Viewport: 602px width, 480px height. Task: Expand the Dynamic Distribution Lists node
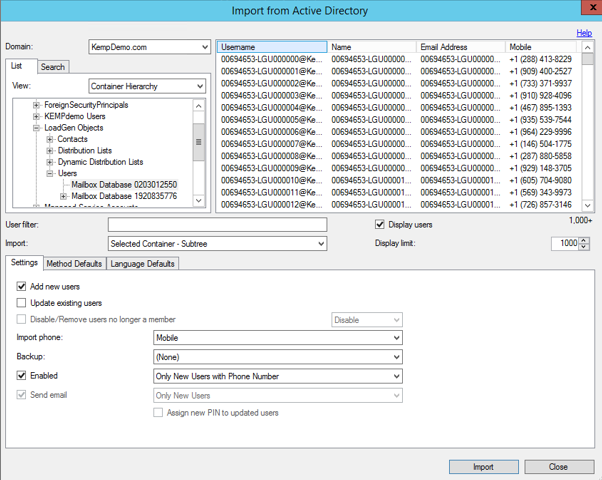(x=50, y=162)
